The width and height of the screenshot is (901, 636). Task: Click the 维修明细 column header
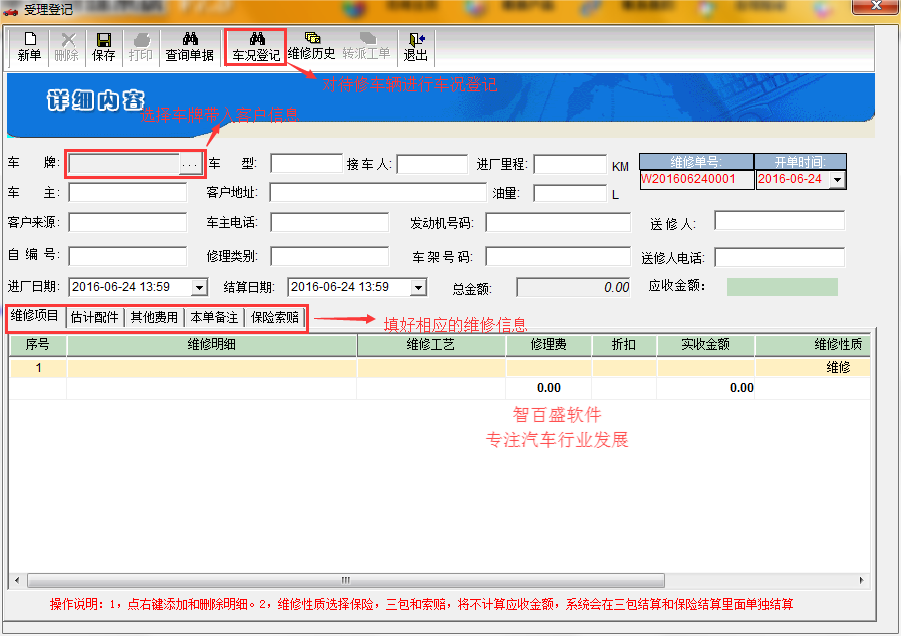(212, 345)
